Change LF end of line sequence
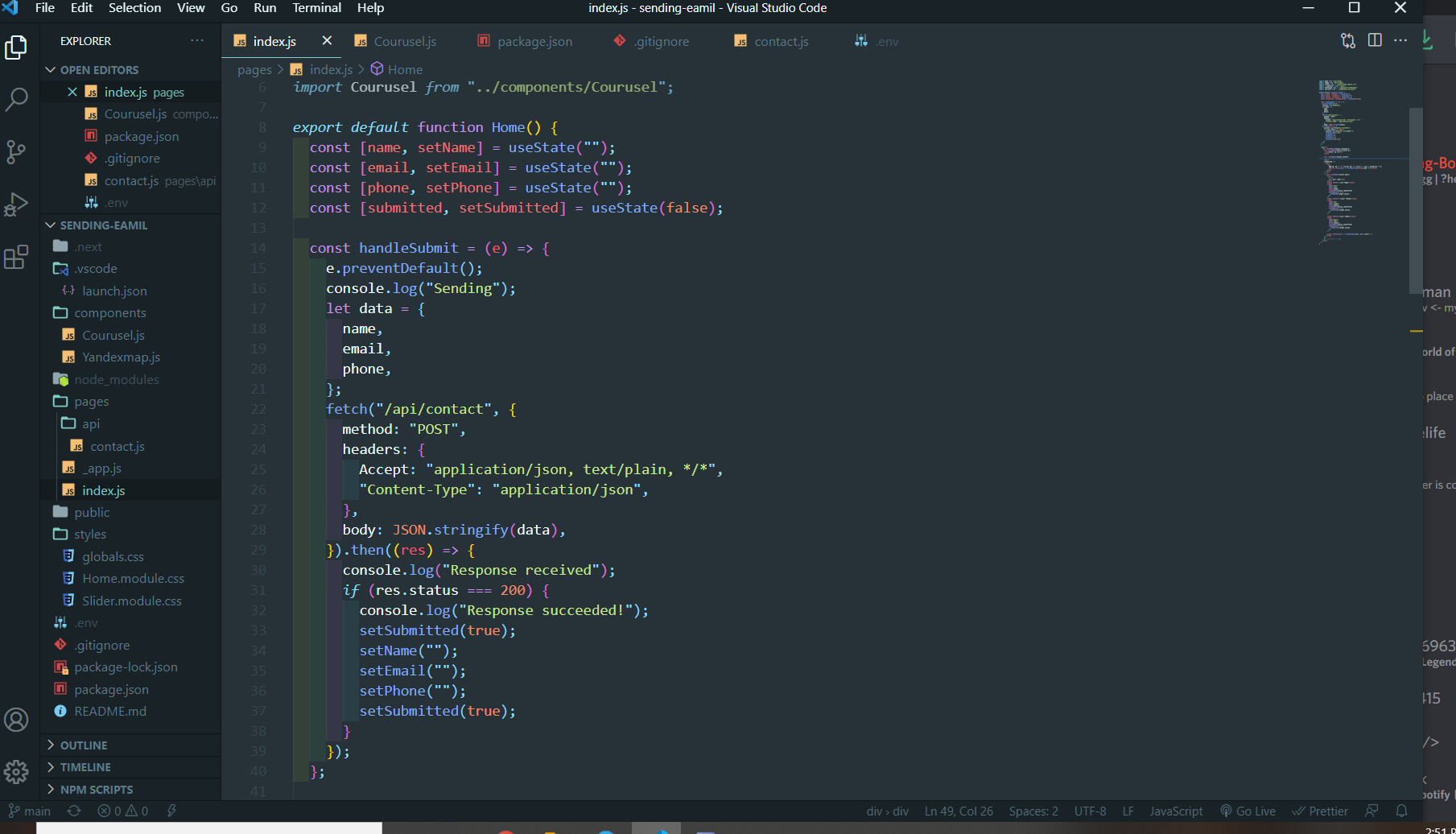This screenshot has width=1456, height=834. [1128, 811]
